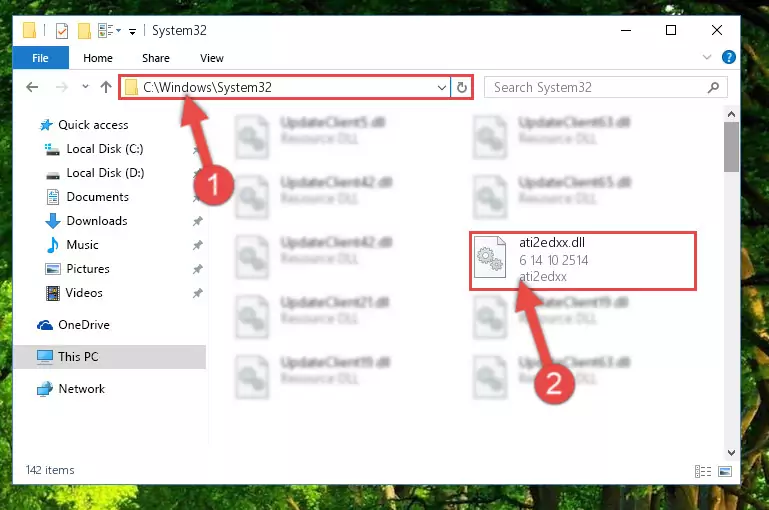Switch to large icons view in status bar
Image resolution: width=769 pixels, height=510 pixels.
pos(725,471)
